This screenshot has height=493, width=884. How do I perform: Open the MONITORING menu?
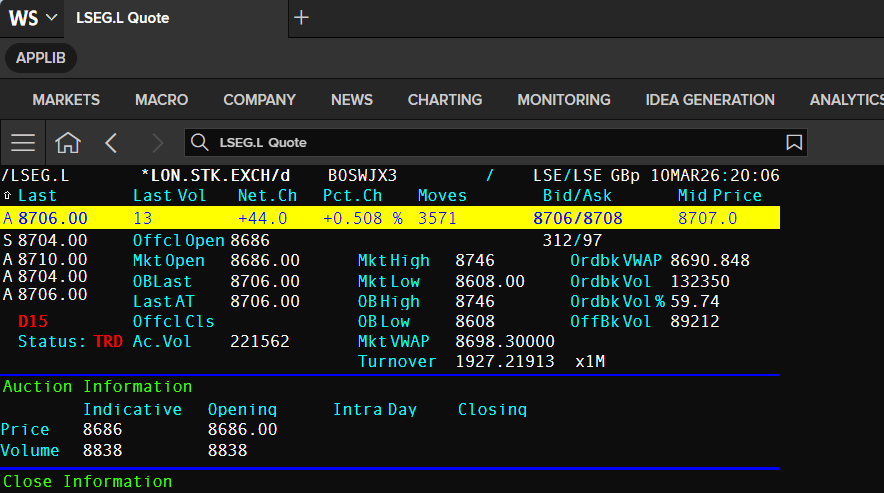tap(564, 100)
